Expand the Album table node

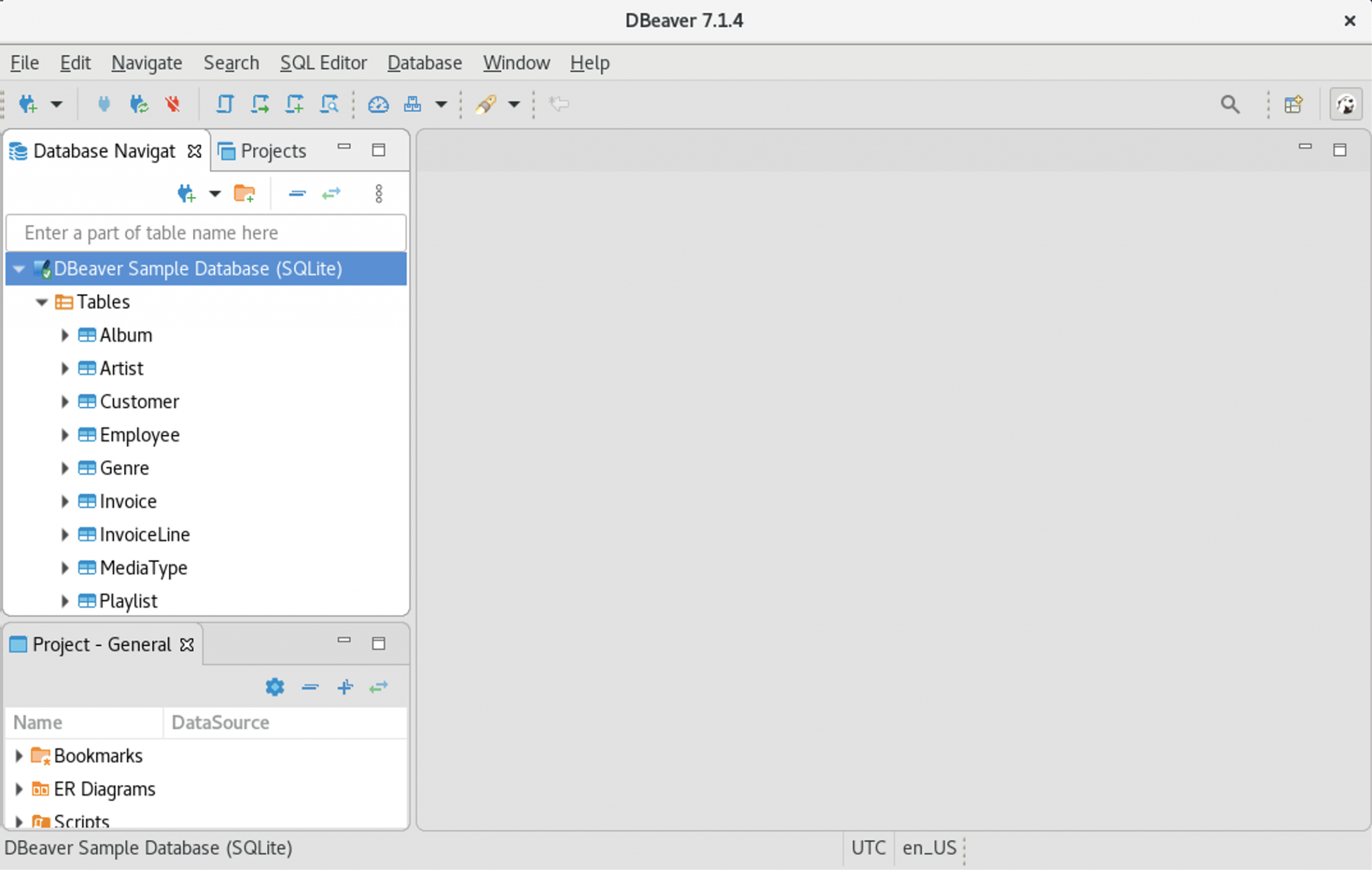pyautogui.click(x=65, y=334)
